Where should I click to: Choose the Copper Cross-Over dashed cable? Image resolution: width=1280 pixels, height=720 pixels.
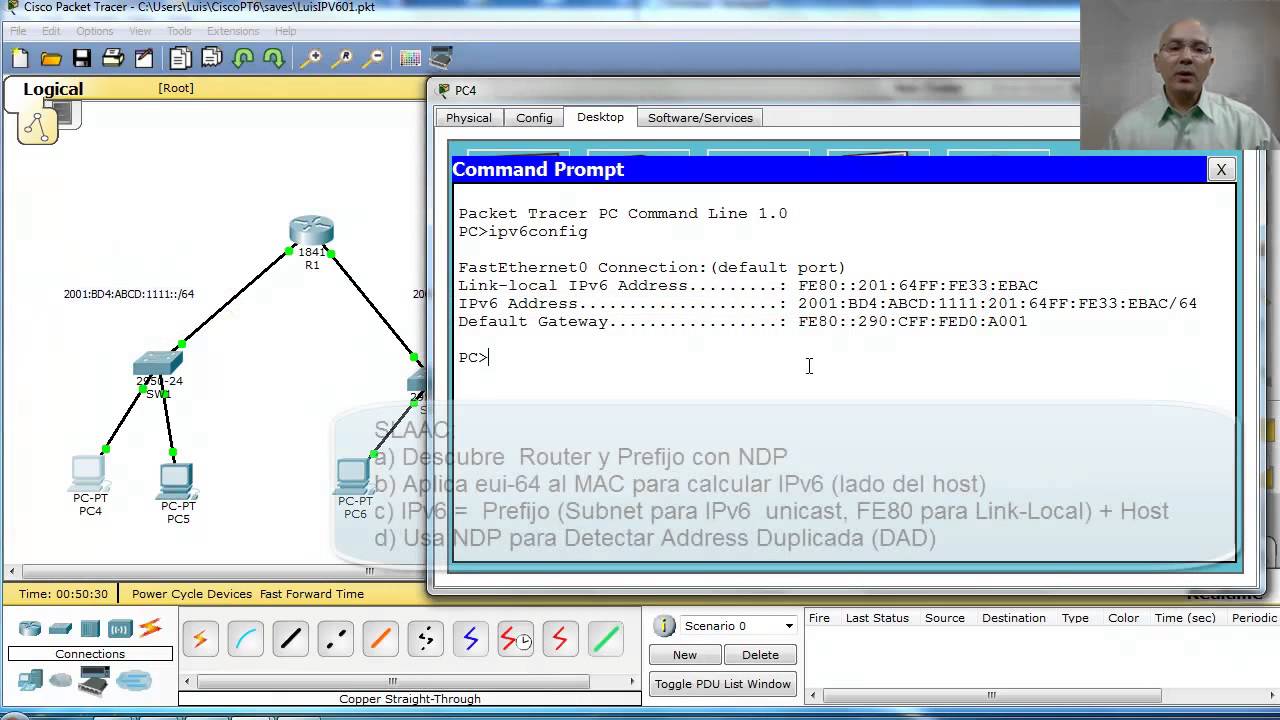[336, 638]
